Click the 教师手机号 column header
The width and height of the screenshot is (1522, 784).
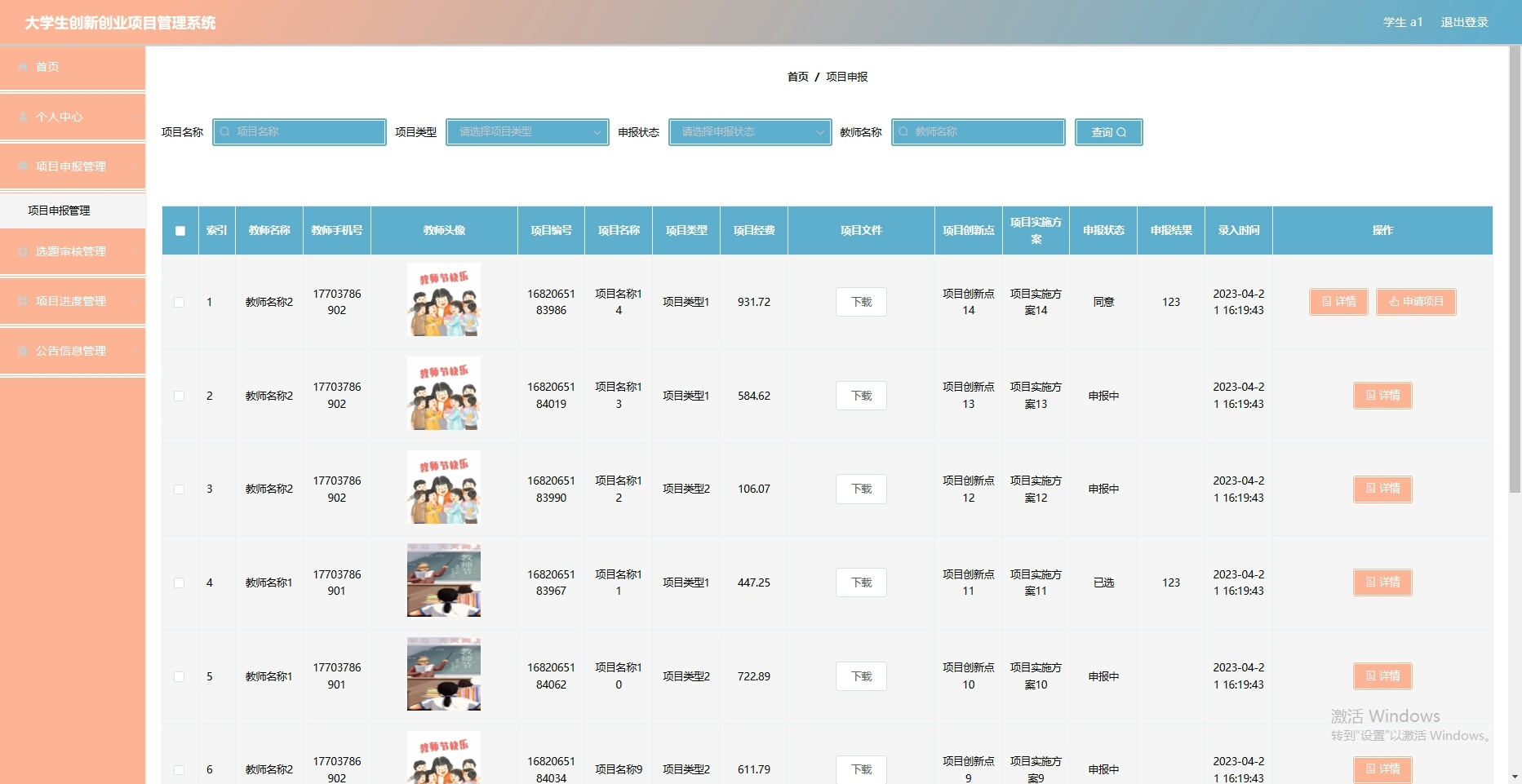(x=336, y=231)
